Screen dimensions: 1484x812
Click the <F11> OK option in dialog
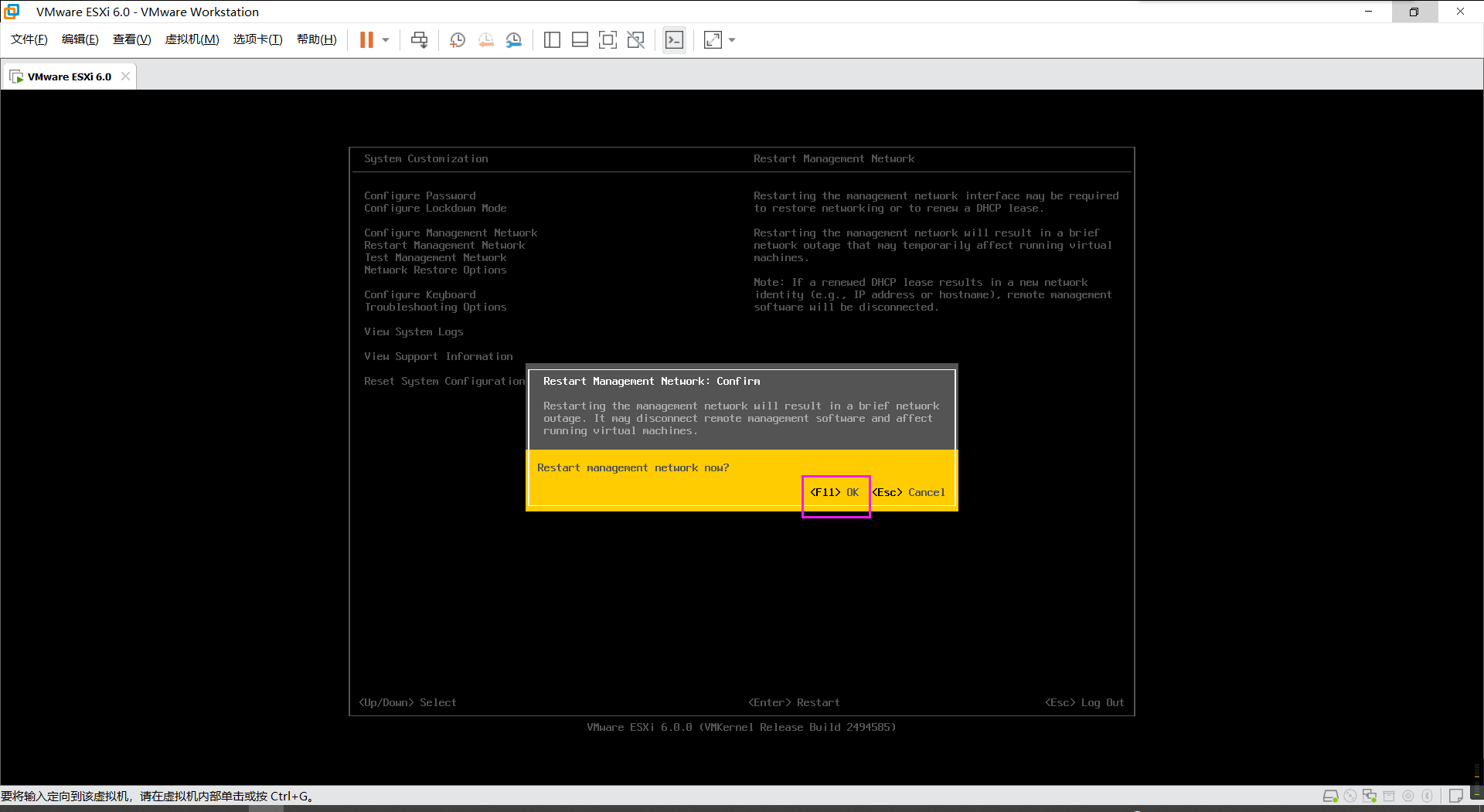(x=835, y=492)
